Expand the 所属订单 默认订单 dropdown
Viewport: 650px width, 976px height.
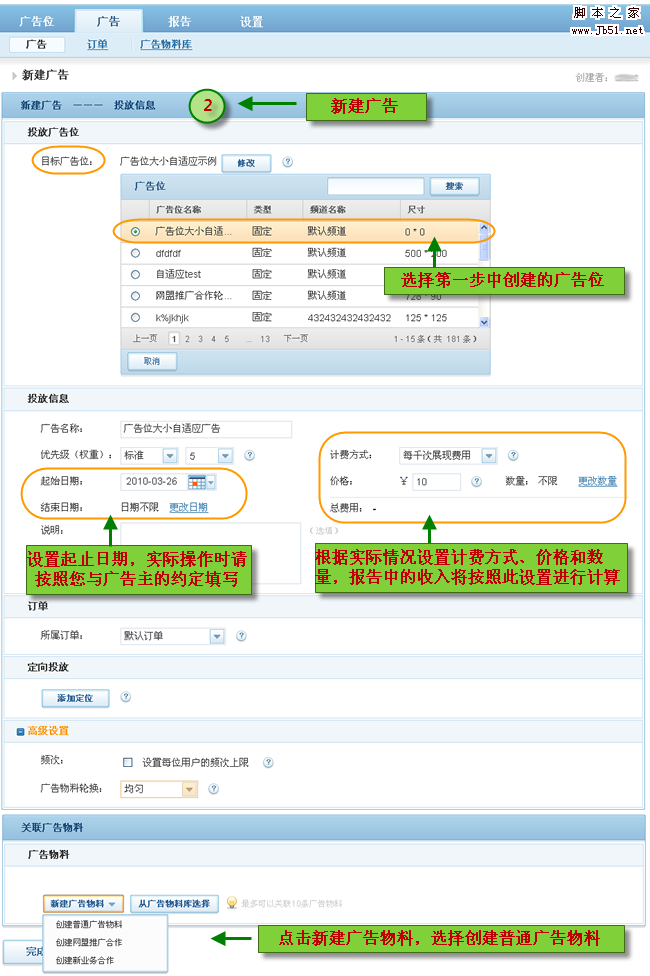217,636
